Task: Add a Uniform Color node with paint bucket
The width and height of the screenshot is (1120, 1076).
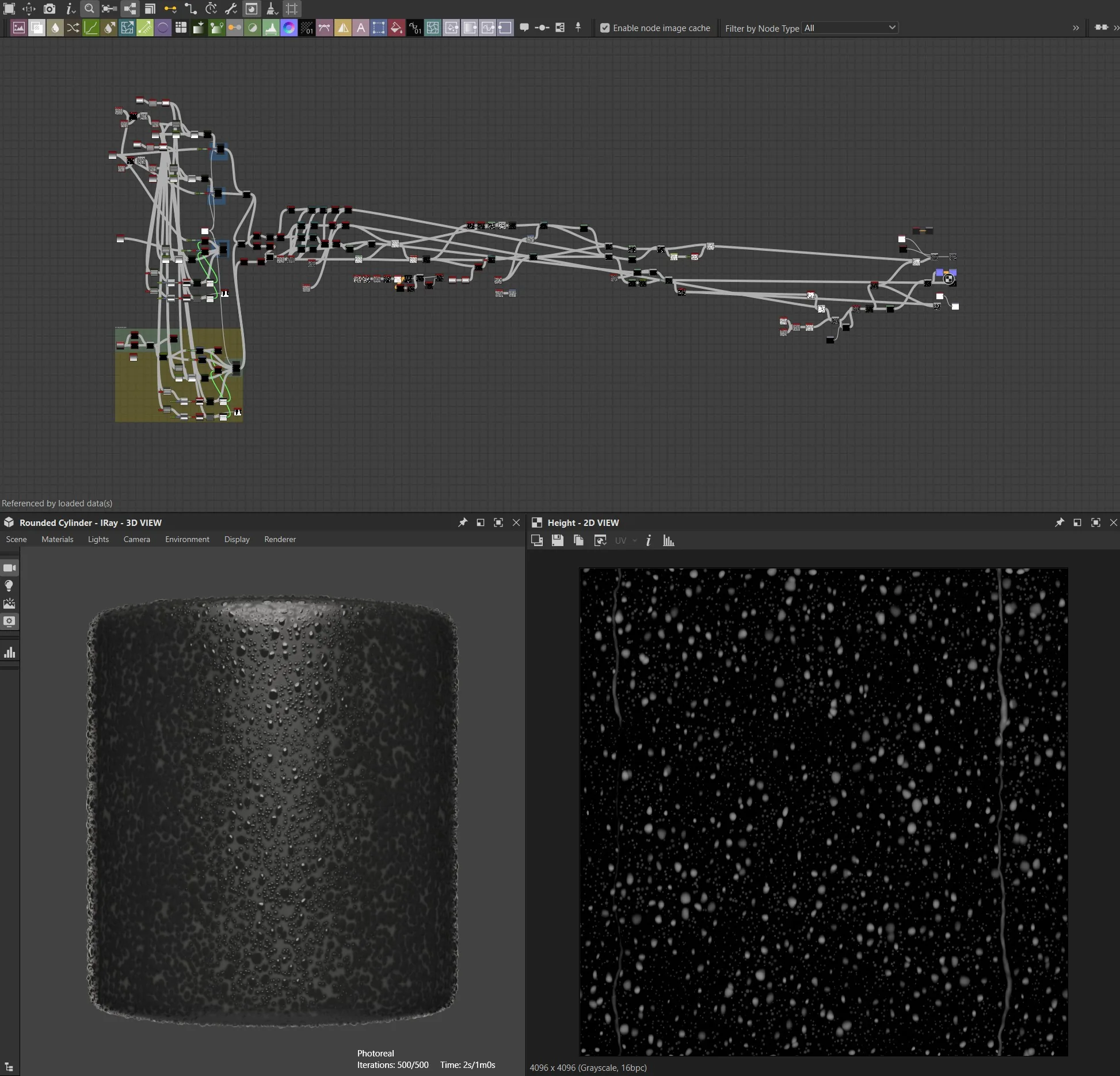Action: (x=397, y=28)
